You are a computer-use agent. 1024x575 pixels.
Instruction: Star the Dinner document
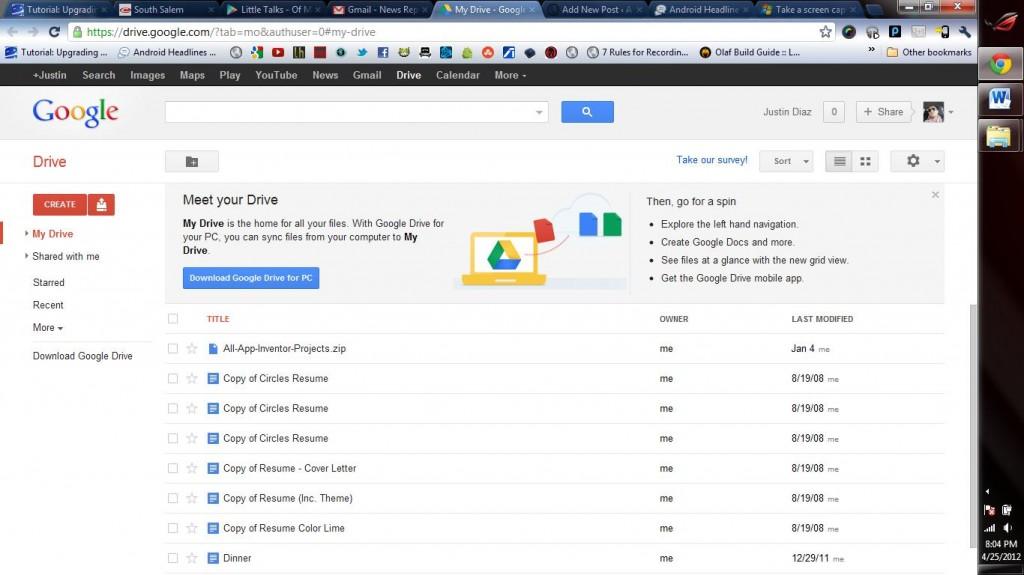click(192, 558)
